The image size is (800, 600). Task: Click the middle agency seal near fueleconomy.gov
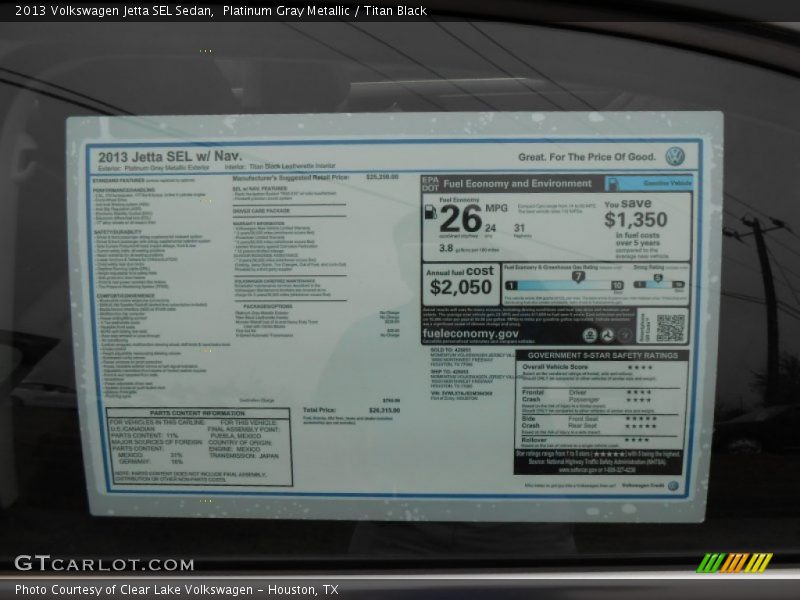click(607, 335)
